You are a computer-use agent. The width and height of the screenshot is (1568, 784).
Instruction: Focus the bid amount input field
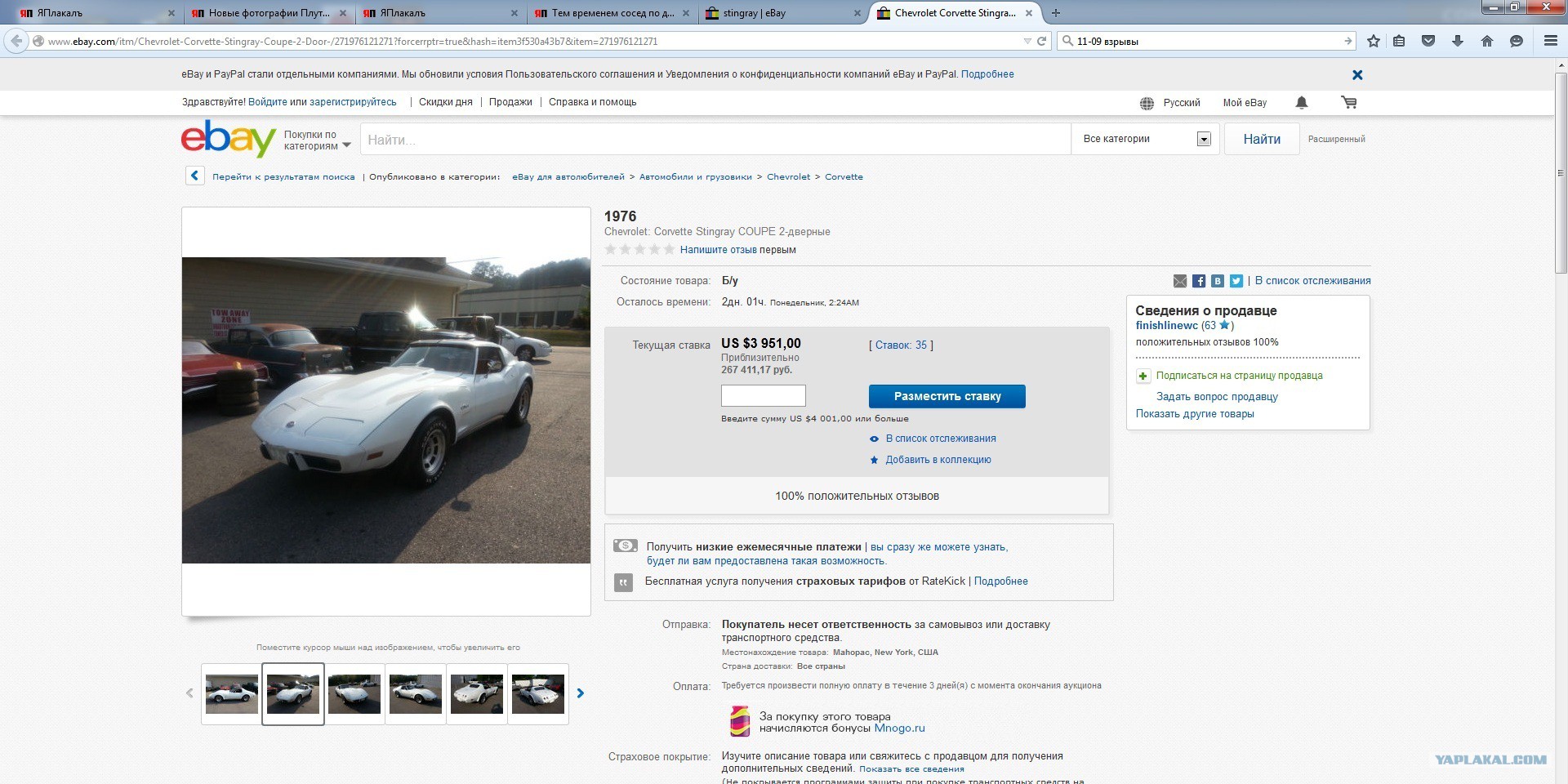764,395
